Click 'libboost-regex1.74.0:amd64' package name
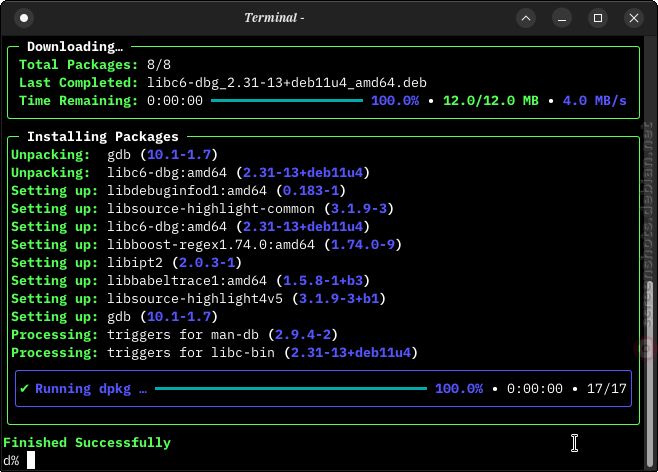The image size is (658, 472). [211, 245]
